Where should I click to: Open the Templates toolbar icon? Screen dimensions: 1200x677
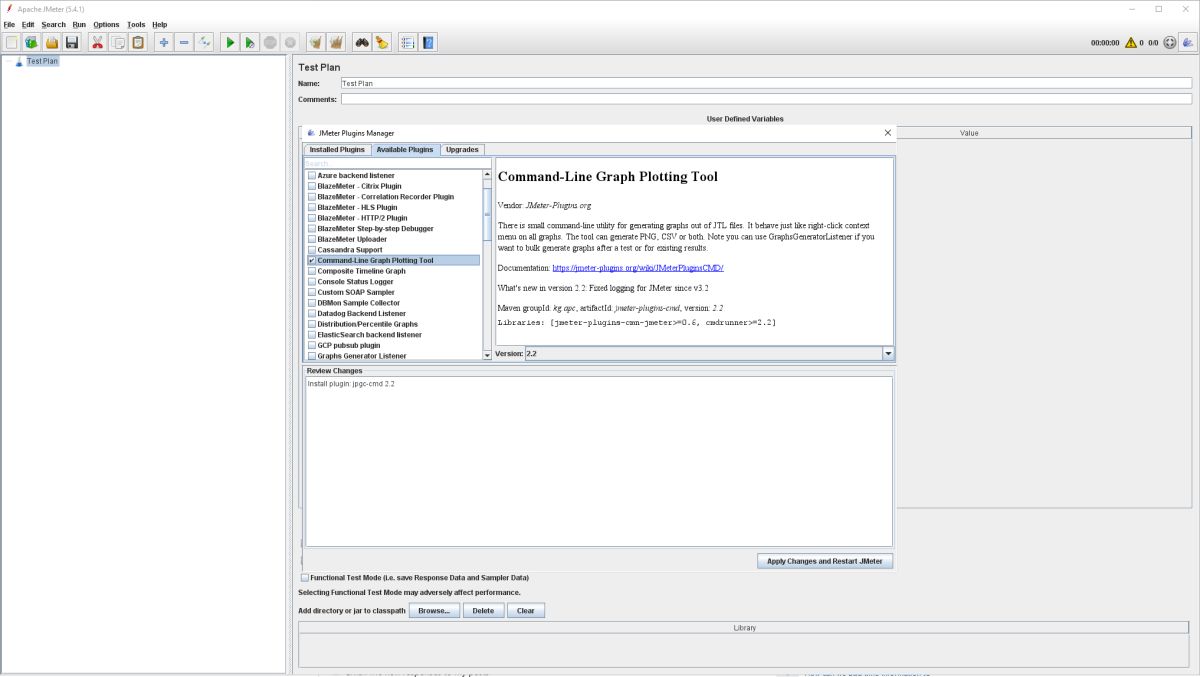(31, 42)
